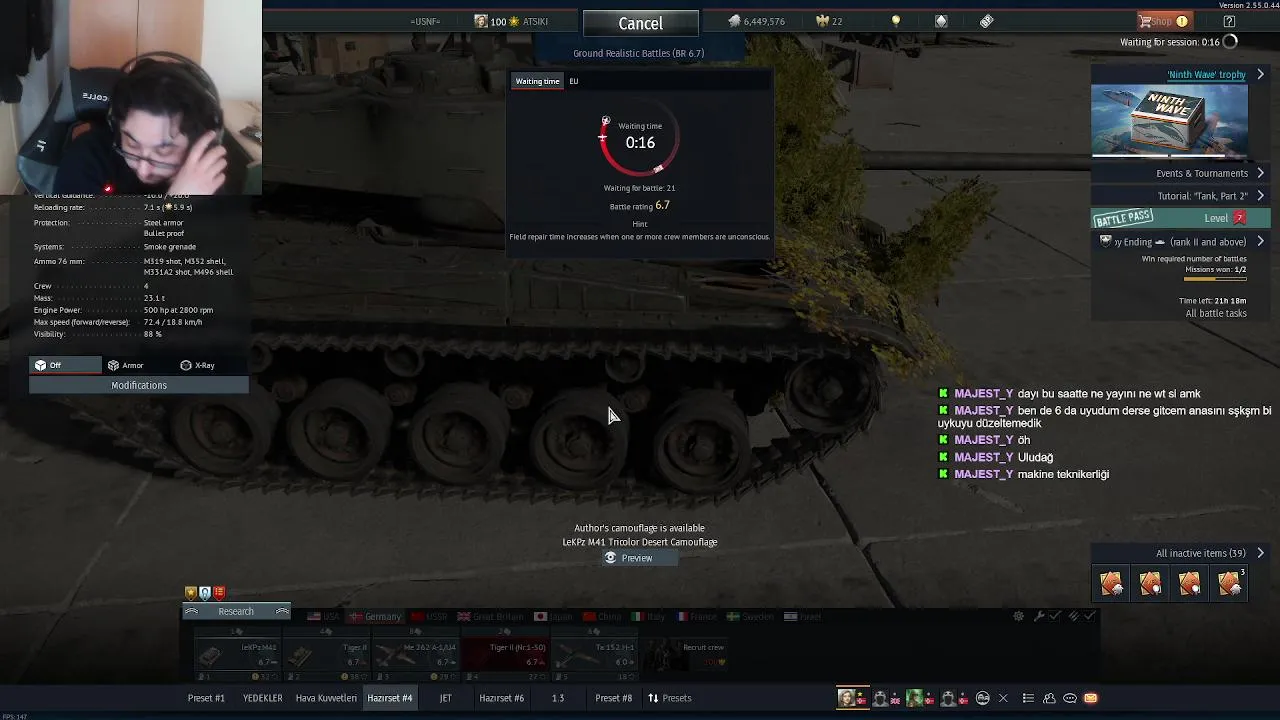
Task: Switch to Preset #8
Action: click(614, 698)
